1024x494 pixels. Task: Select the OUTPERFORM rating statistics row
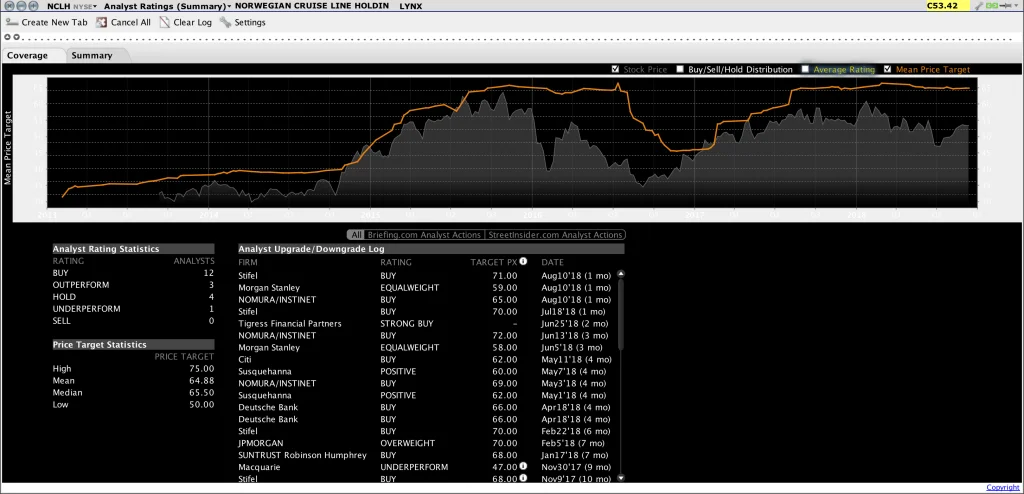click(133, 285)
